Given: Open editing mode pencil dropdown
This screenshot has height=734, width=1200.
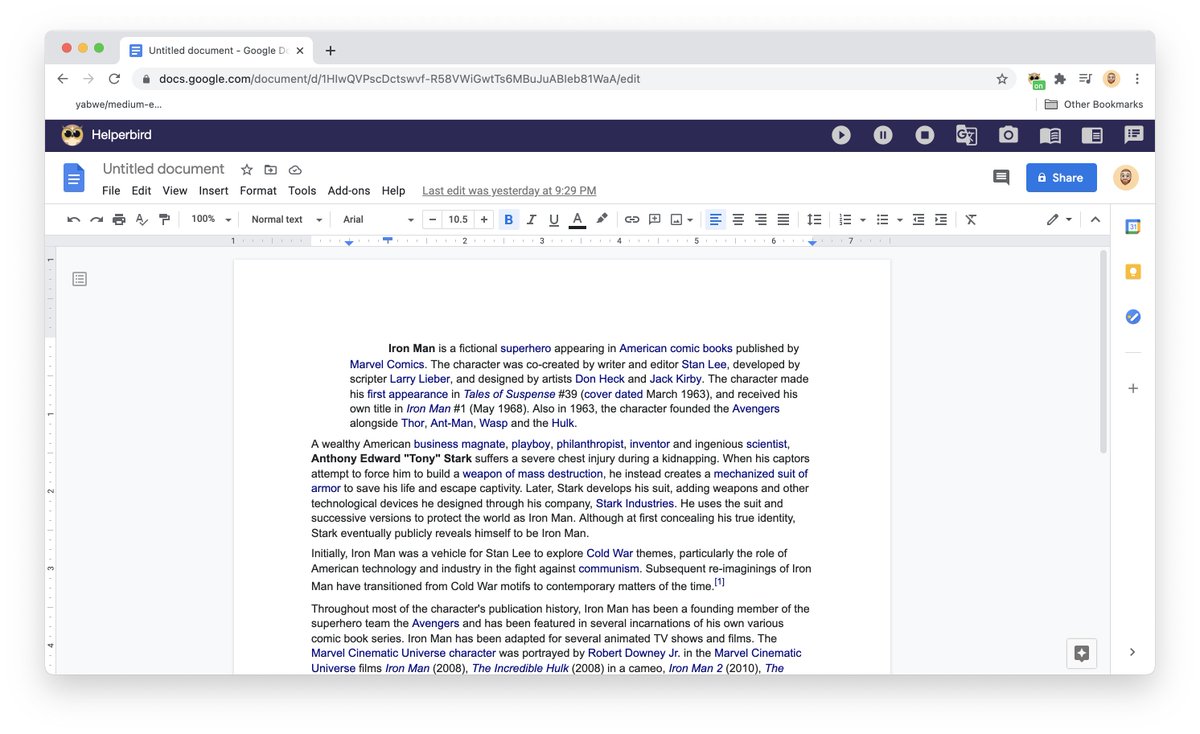Looking at the screenshot, I should click(1059, 220).
